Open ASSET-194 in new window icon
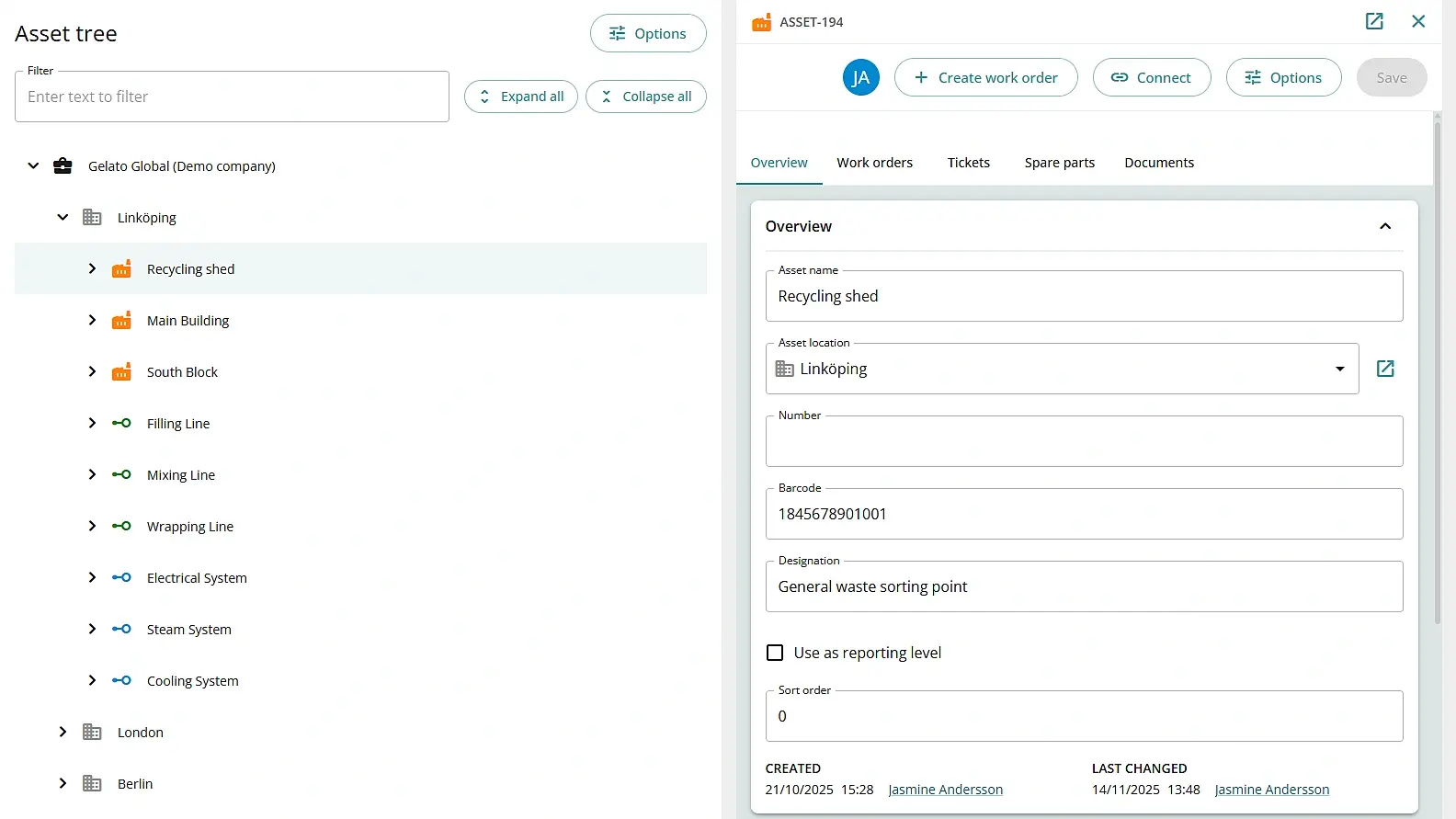 coord(1374,21)
